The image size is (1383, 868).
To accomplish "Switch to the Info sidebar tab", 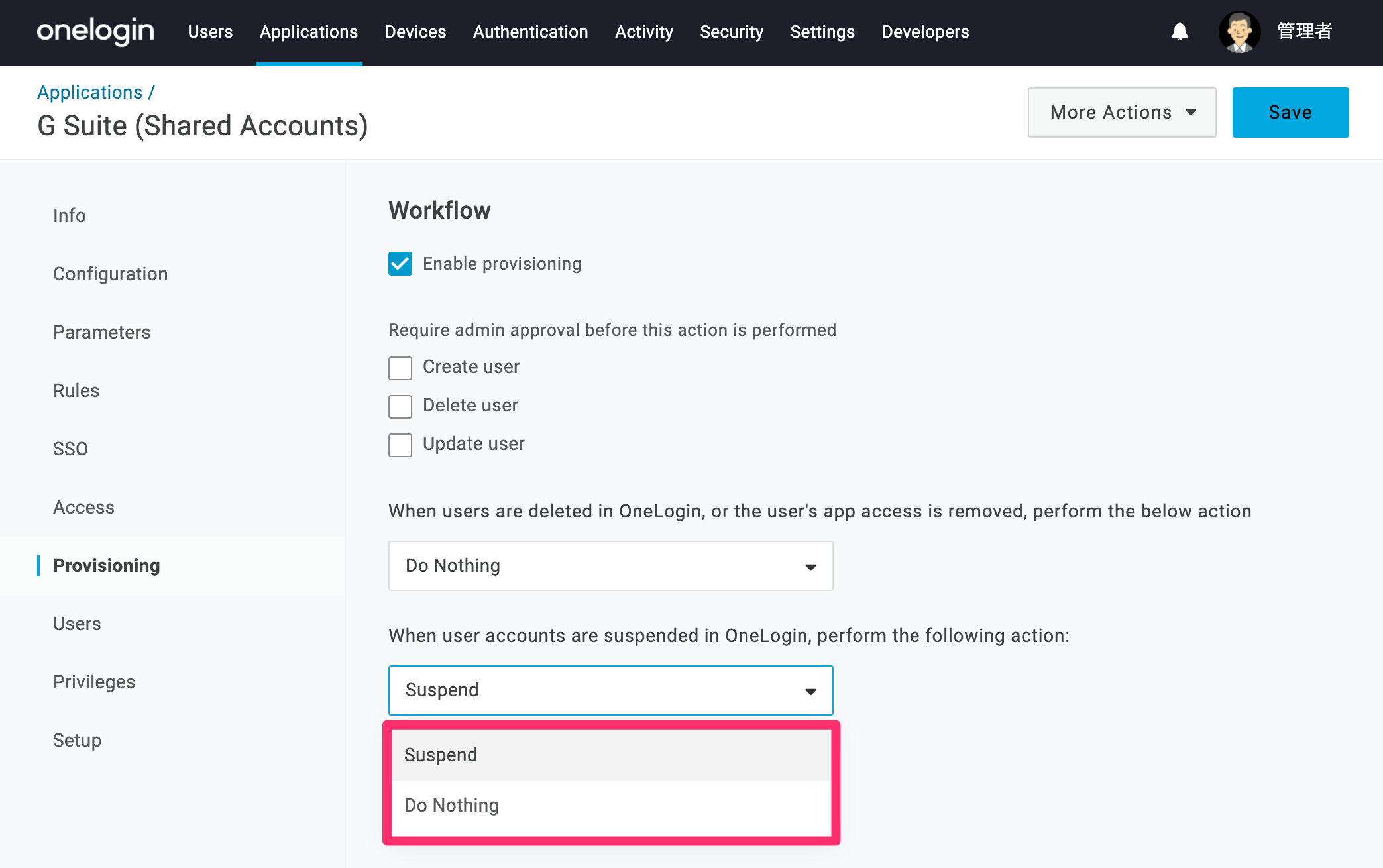I will click(x=70, y=215).
